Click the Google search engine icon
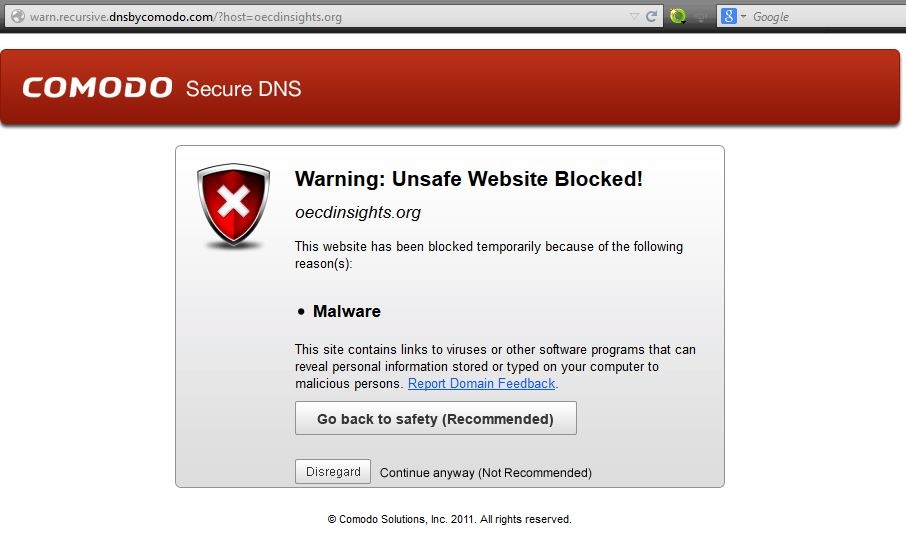The width and height of the screenshot is (906, 553). tap(728, 16)
